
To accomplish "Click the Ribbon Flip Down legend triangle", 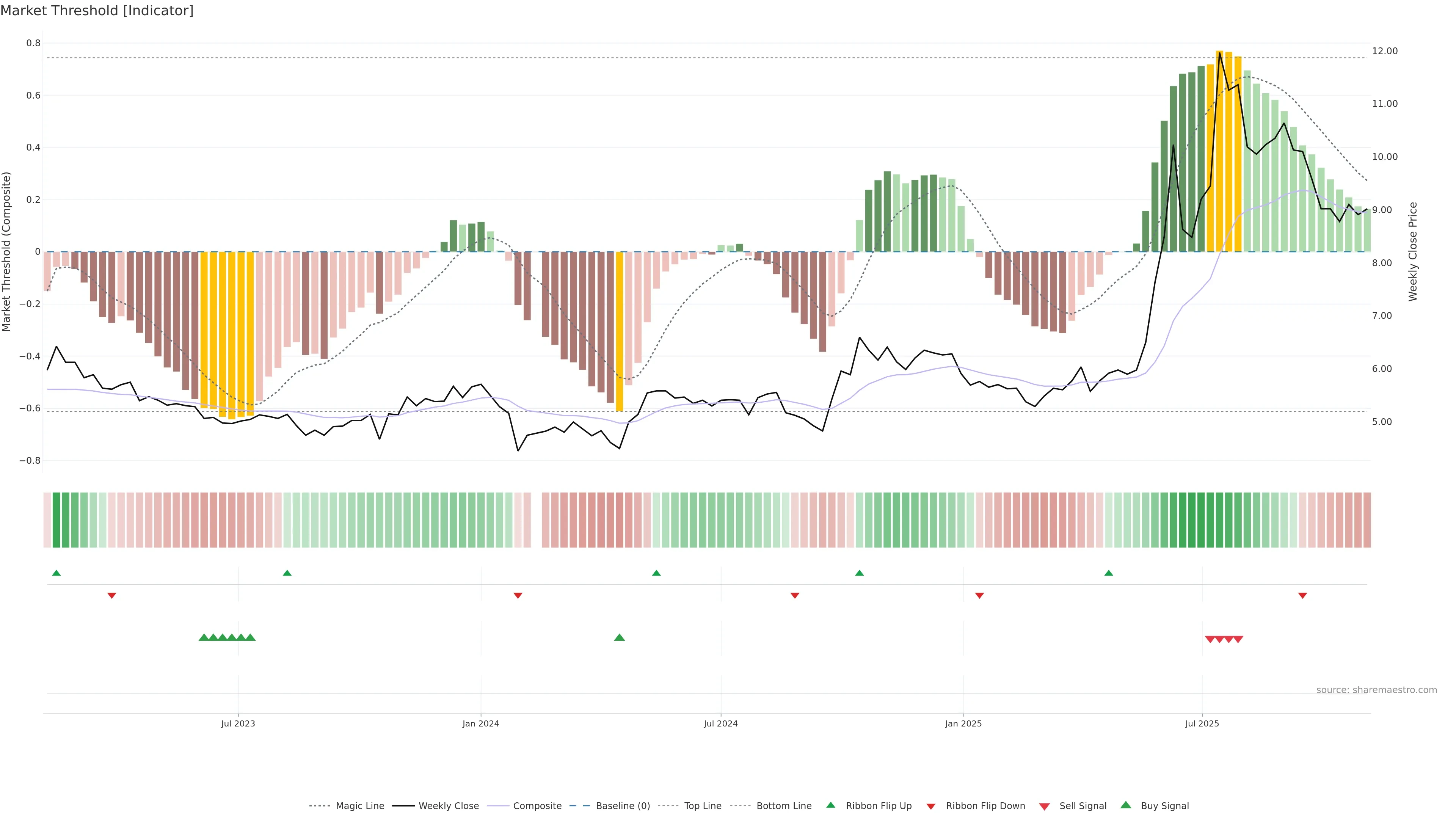I will 930,806.
